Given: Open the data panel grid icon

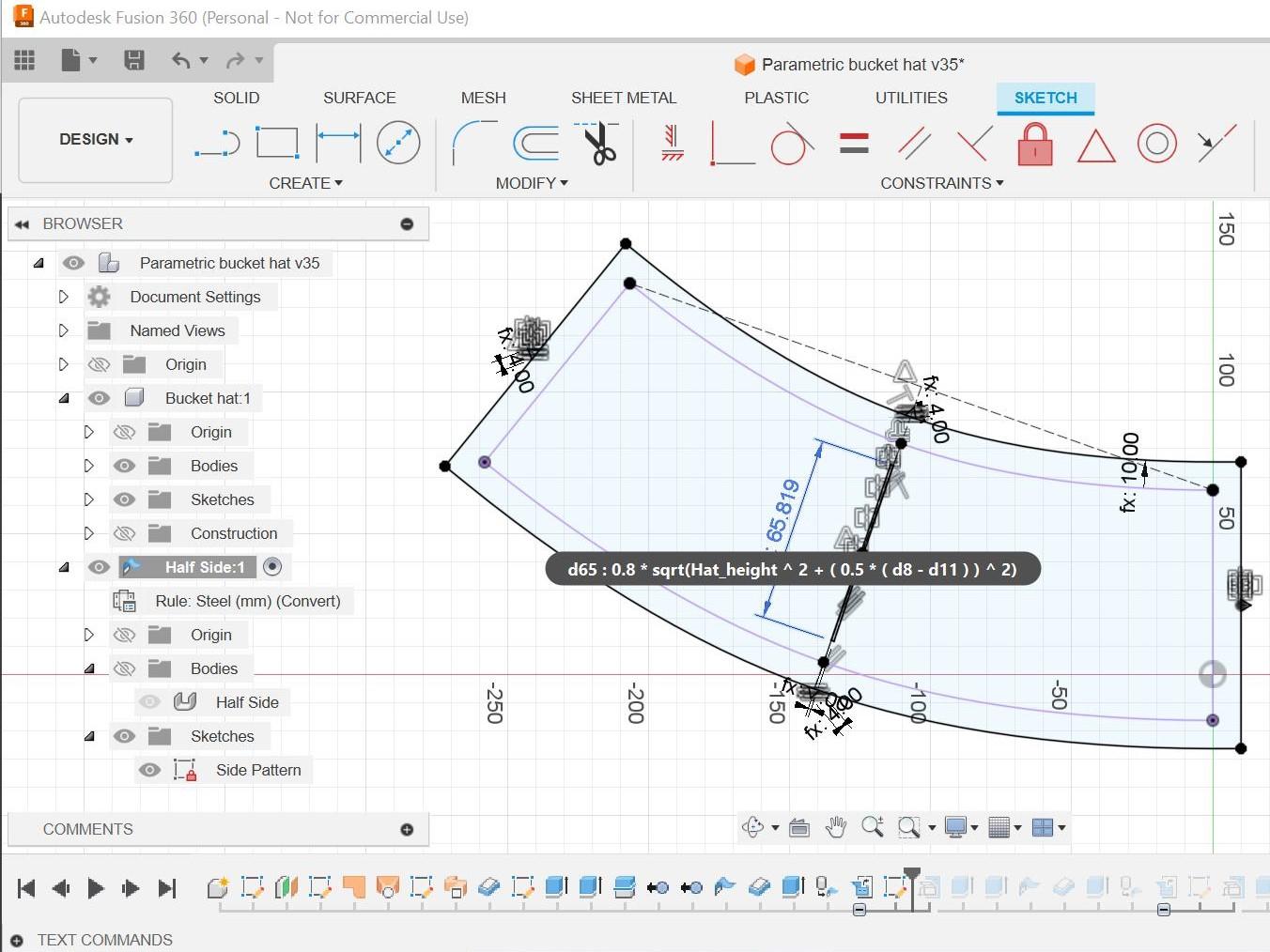Looking at the screenshot, I should click(x=24, y=60).
